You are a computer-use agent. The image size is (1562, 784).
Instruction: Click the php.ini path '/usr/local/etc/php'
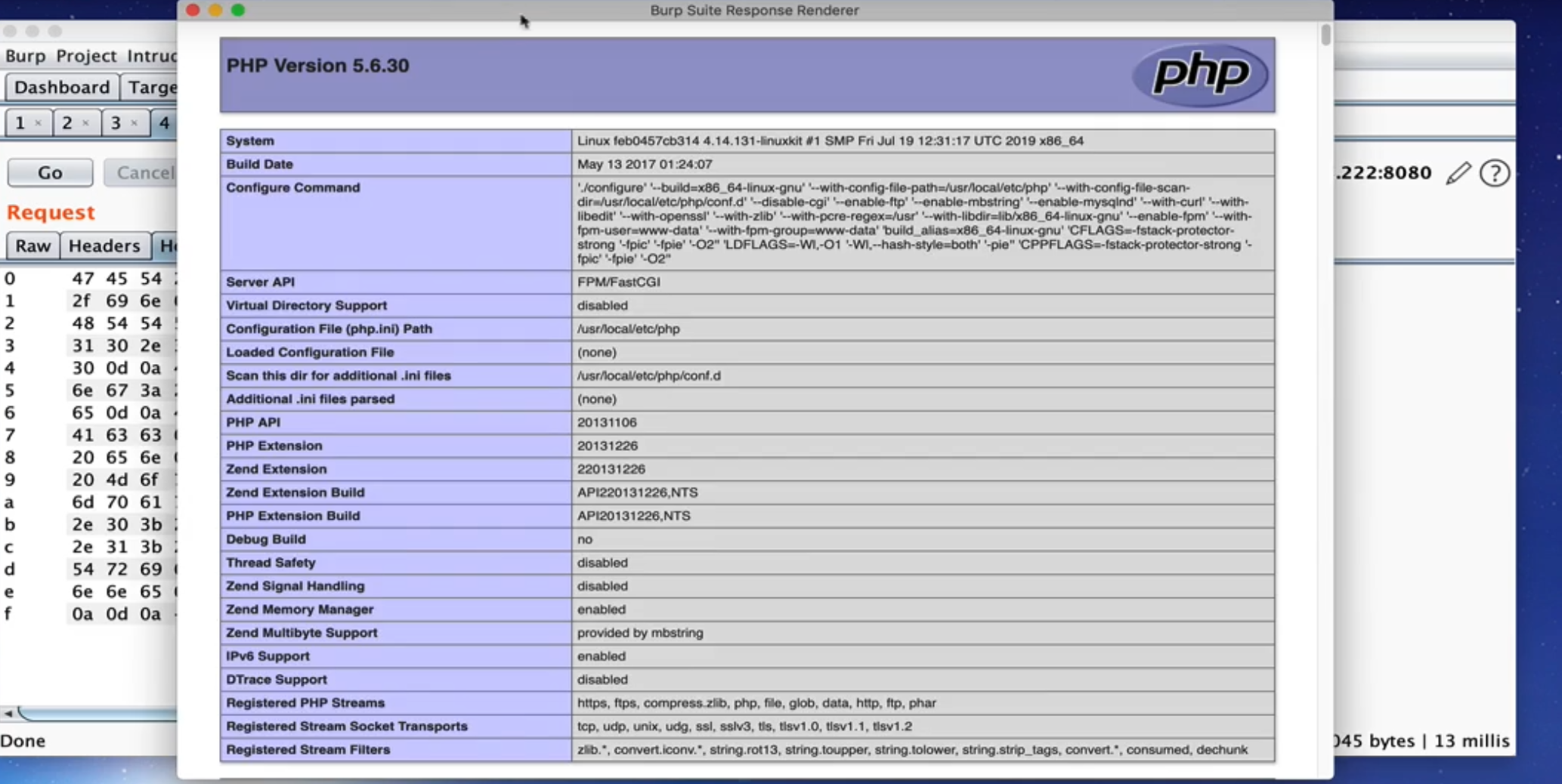pos(628,329)
